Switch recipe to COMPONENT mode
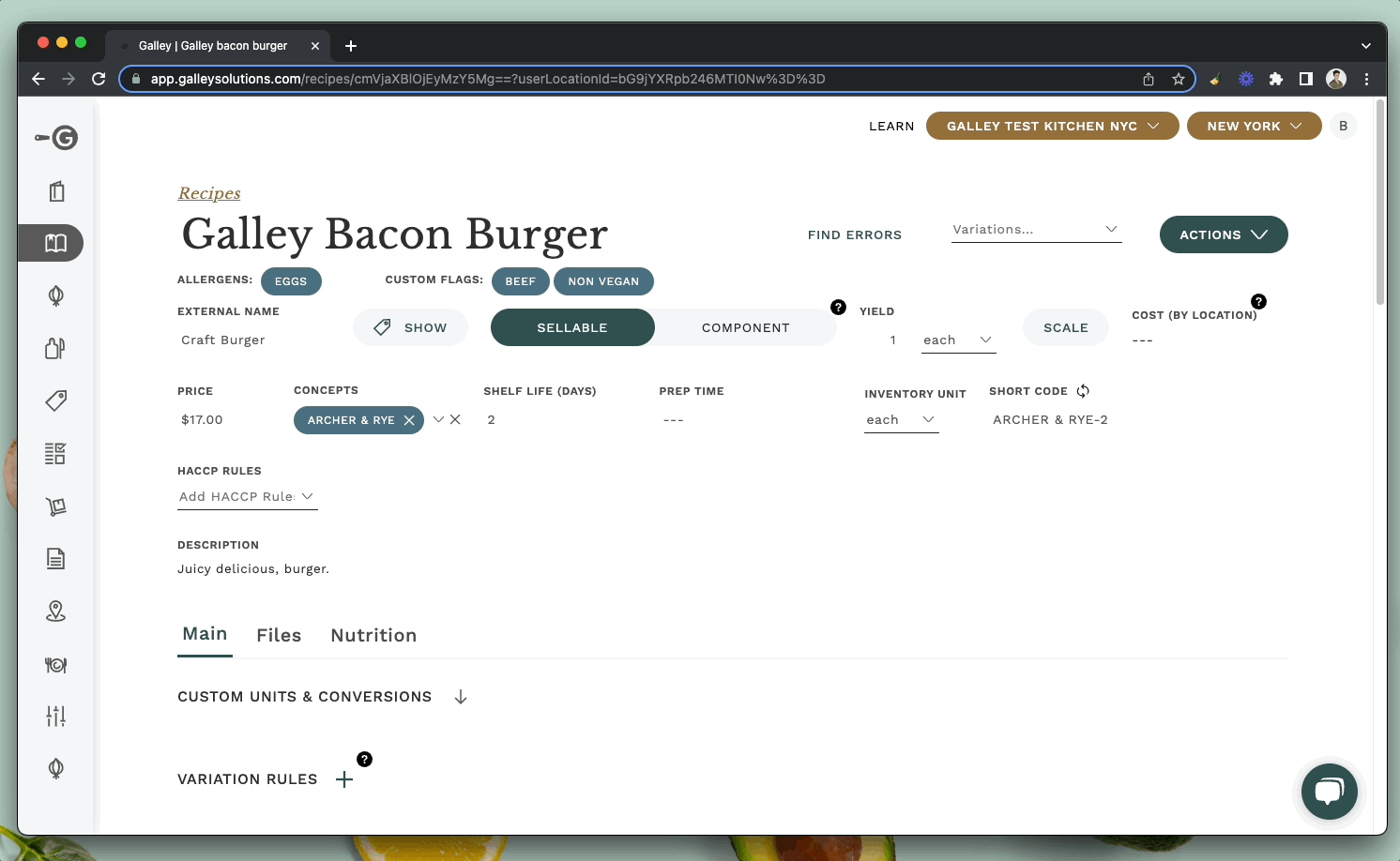Image resolution: width=1400 pixels, height=861 pixels. click(x=745, y=327)
